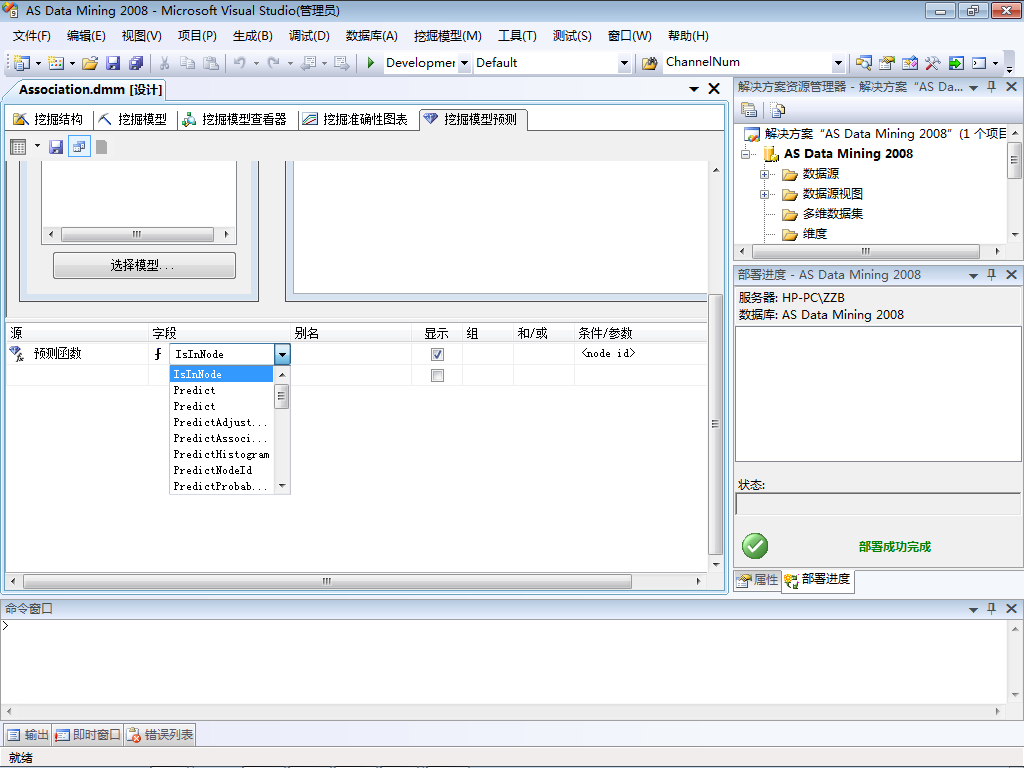The image size is (1024, 768).
Task: Open the Default platform dropdown
Action: click(624, 63)
